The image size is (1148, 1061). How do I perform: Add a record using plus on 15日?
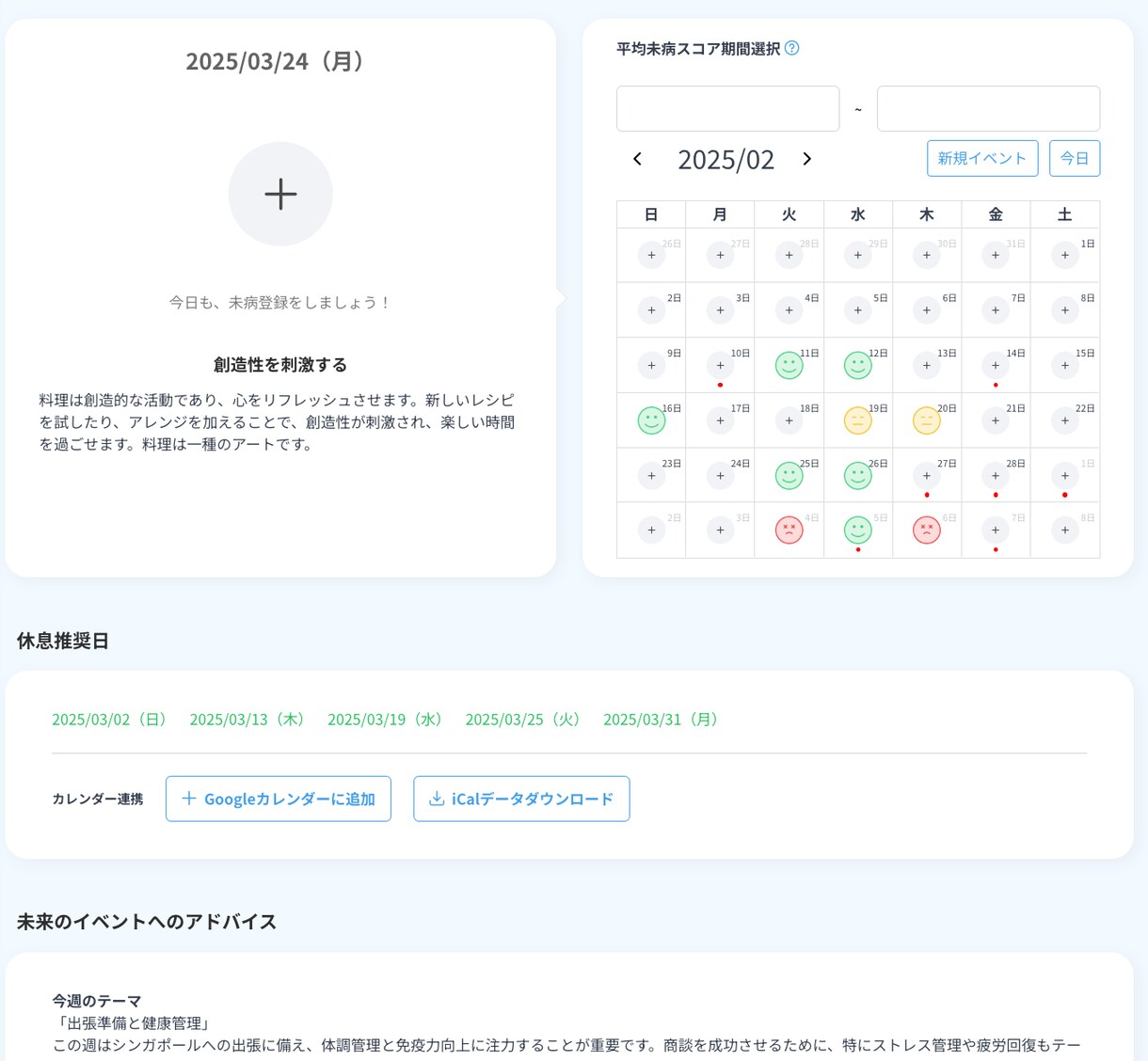(x=1064, y=365)
